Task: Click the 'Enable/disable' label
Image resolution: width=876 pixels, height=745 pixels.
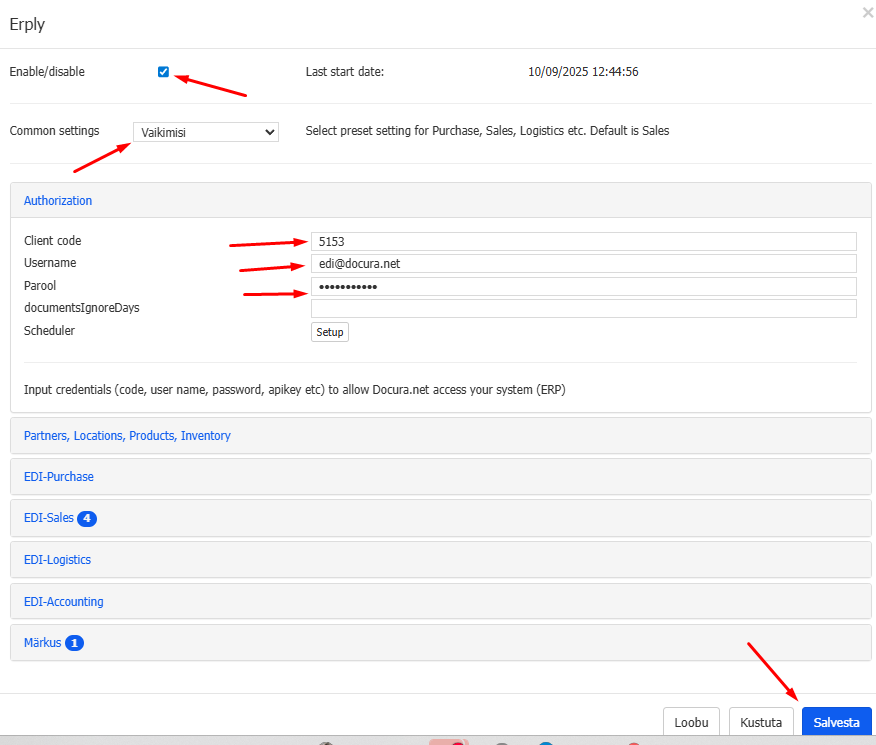Action: (x=47, y=71)
